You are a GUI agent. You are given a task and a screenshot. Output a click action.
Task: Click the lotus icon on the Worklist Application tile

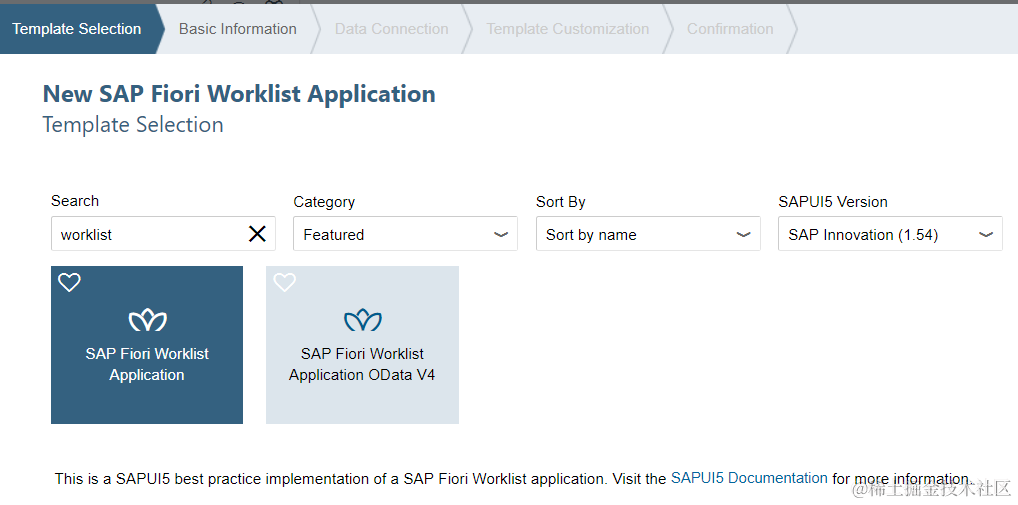tap(147, 320)
